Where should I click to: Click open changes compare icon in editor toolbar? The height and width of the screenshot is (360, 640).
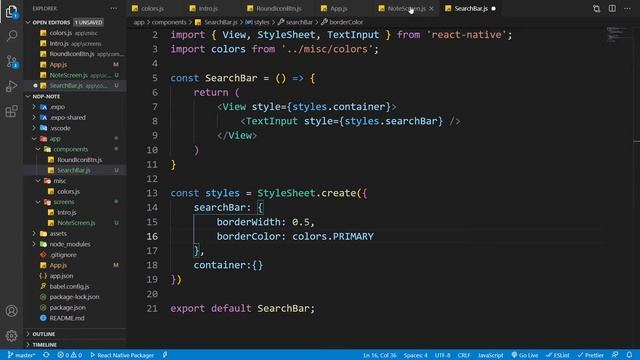pos(596,9)
